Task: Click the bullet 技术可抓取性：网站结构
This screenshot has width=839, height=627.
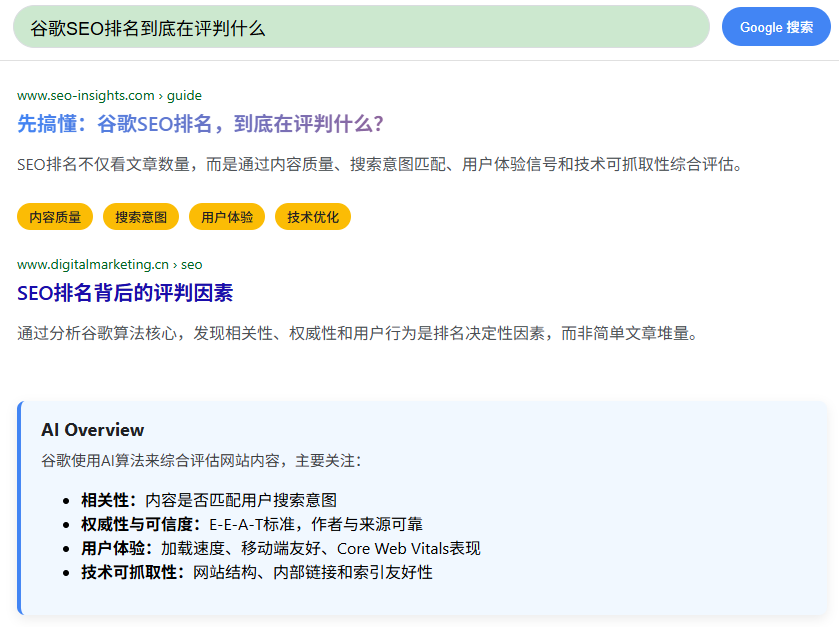Action: point(257,572)
